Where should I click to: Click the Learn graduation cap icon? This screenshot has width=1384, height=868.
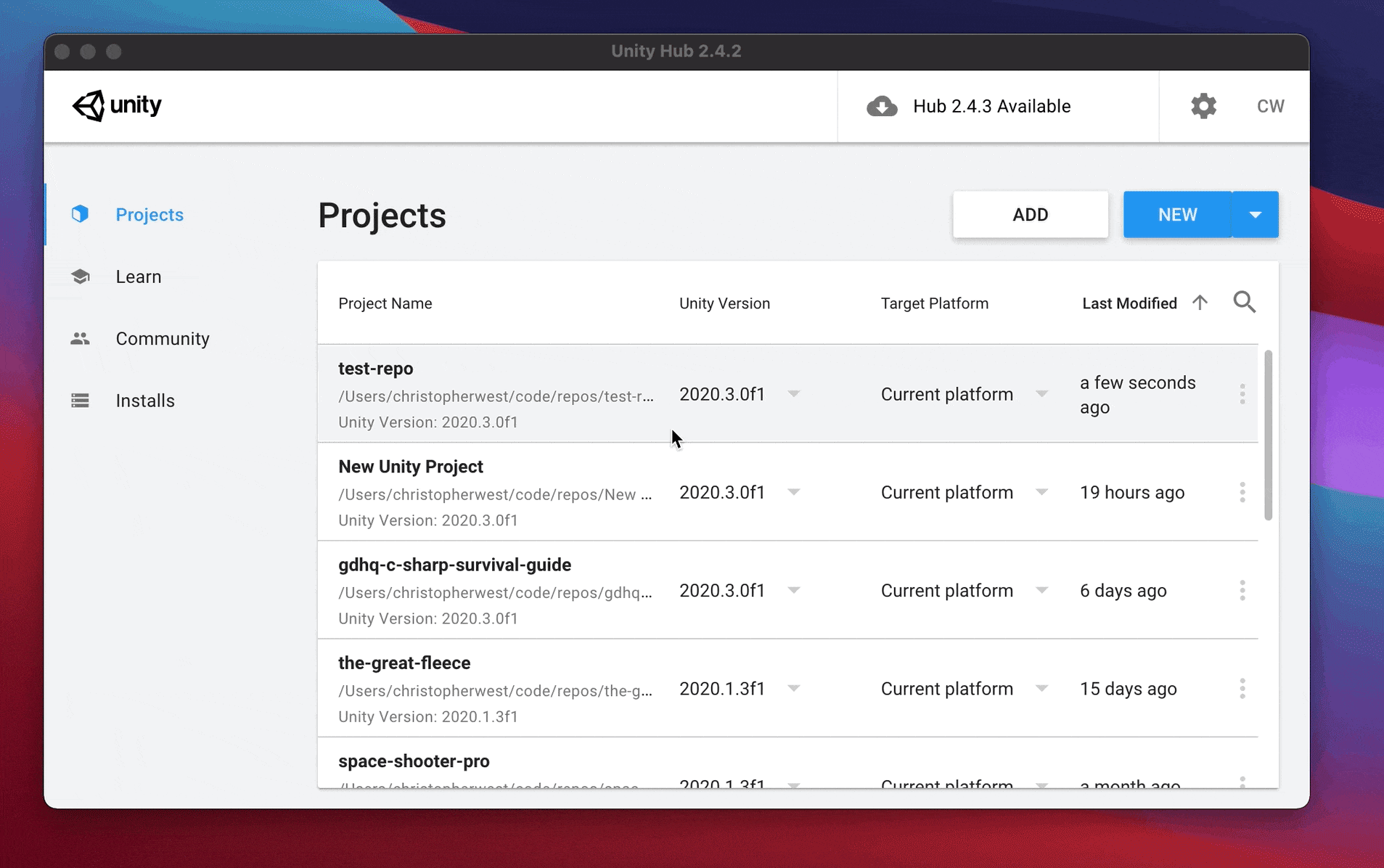pos(80,277)
